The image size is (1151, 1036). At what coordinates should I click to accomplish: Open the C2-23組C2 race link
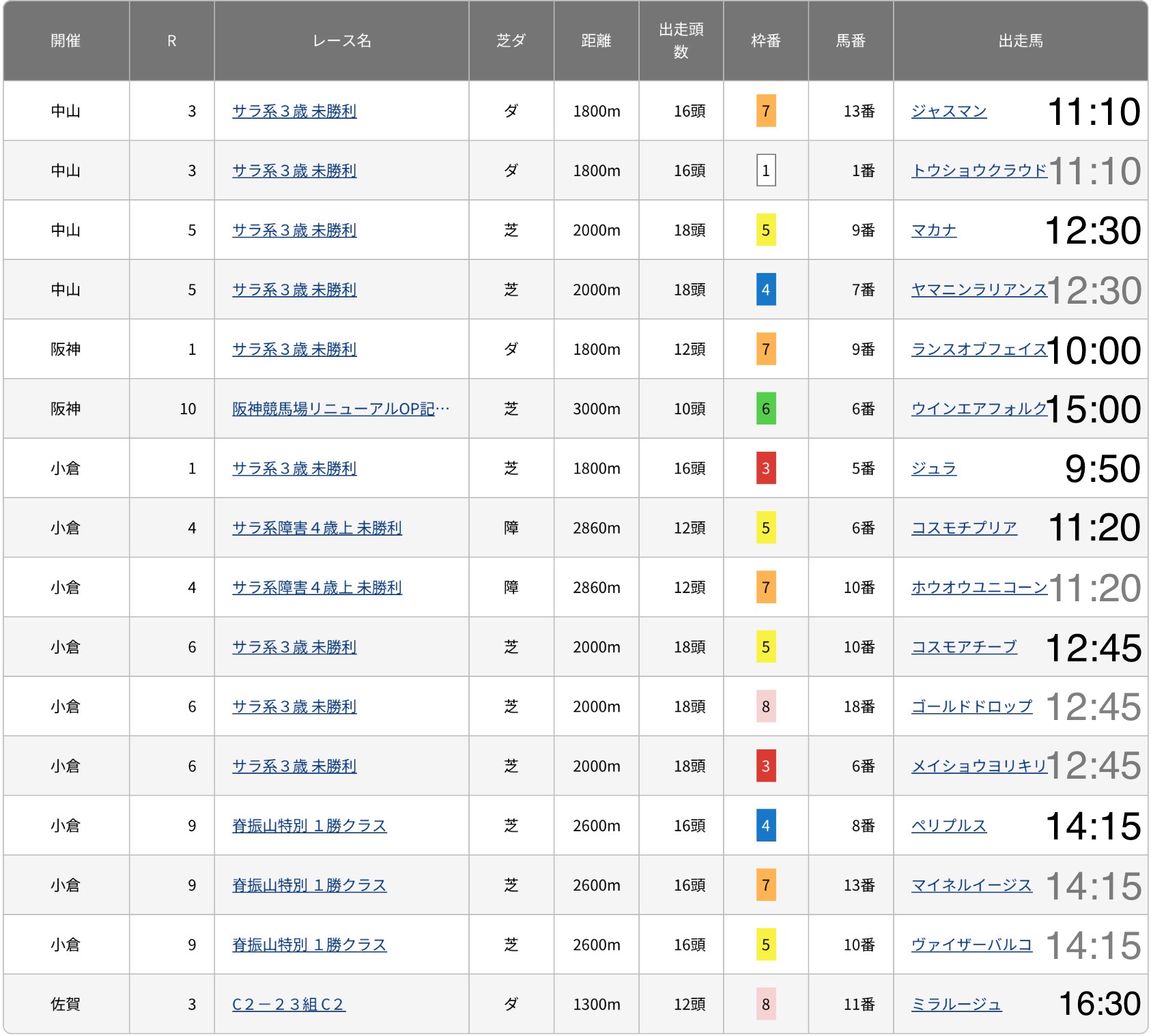[x=289, y=1004]
